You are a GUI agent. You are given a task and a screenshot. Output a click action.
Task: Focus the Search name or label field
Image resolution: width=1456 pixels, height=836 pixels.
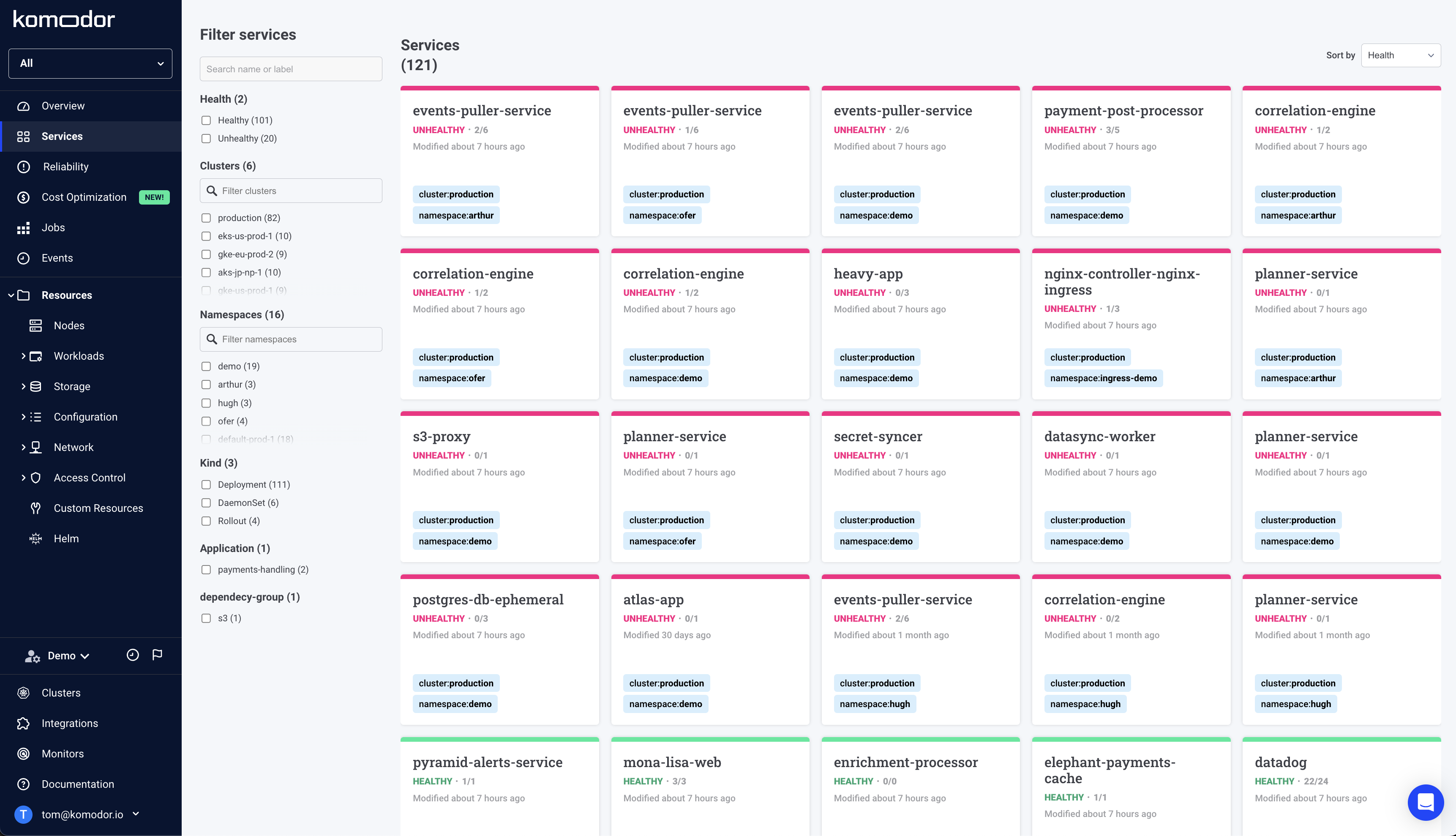[290, 69]
